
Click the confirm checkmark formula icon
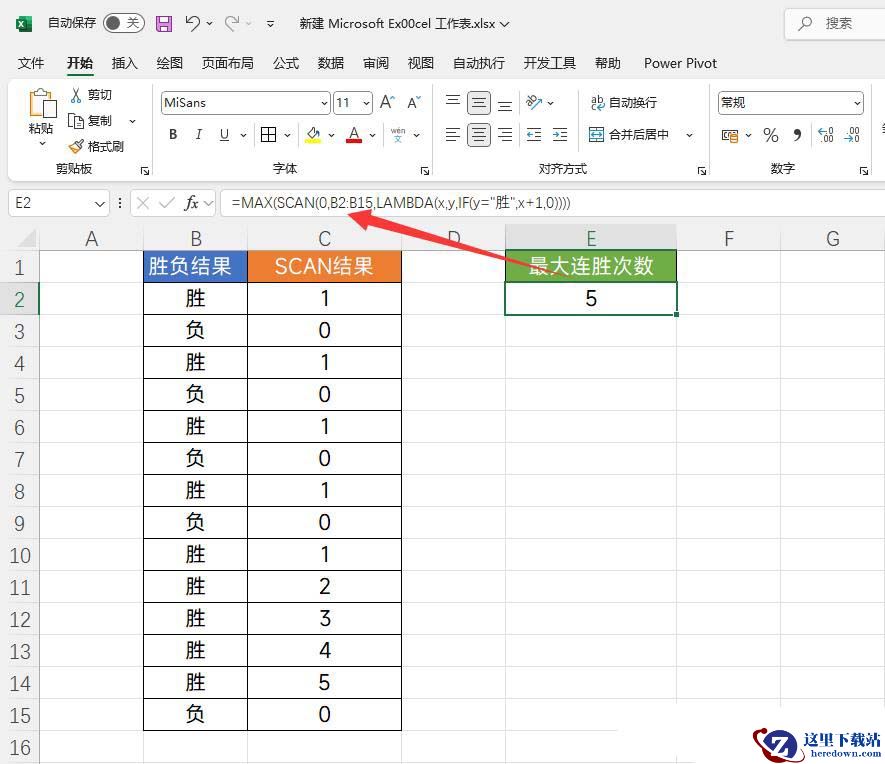[x=167, y=203]
